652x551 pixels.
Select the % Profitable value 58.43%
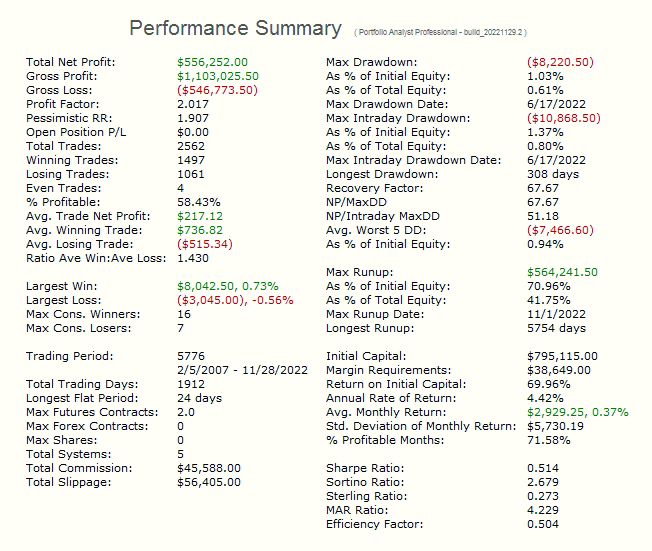198,202
